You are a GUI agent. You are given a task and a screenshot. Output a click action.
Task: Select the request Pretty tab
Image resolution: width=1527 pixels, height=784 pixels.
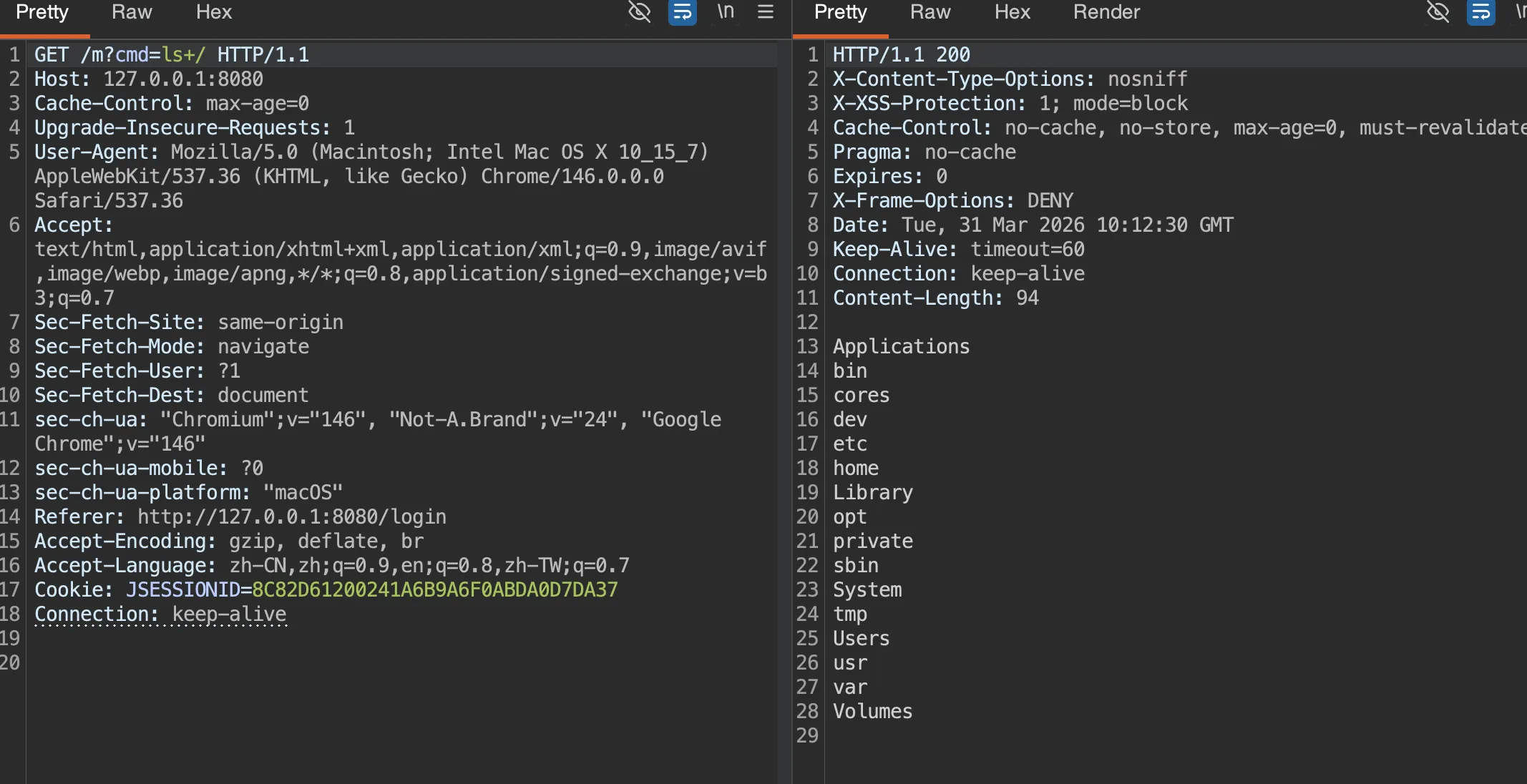[42, 12]
